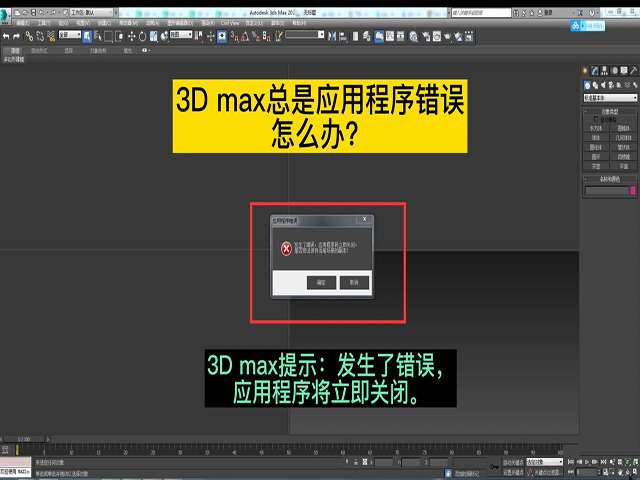This screenshot has width=640, height=480.
Task: Open the key filter selection dropdown near Auto Key
Action: click(x=545, y=462)
